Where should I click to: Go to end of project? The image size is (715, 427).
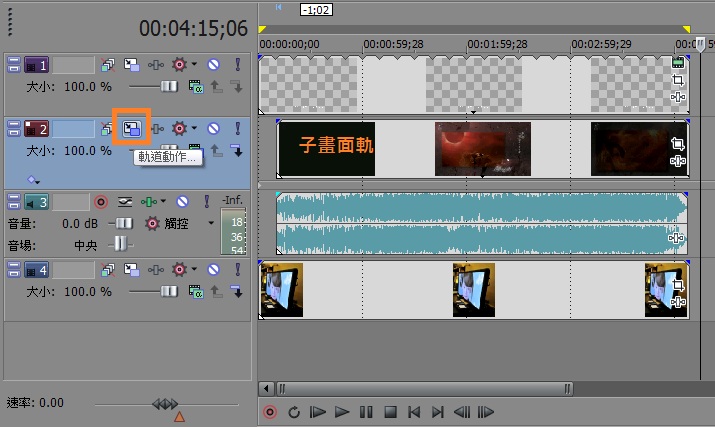pyautogui.click(x=438, y=412)
